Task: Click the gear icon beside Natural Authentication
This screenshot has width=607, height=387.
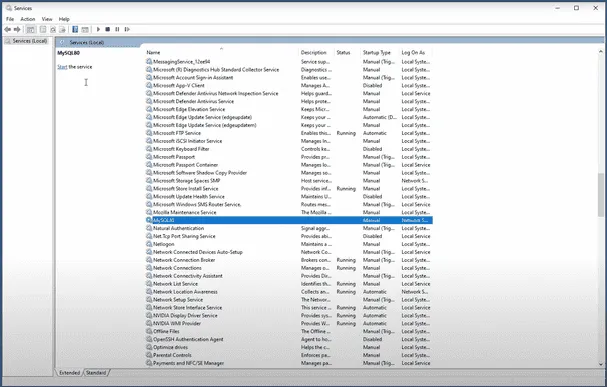Action: coord(149,228)
